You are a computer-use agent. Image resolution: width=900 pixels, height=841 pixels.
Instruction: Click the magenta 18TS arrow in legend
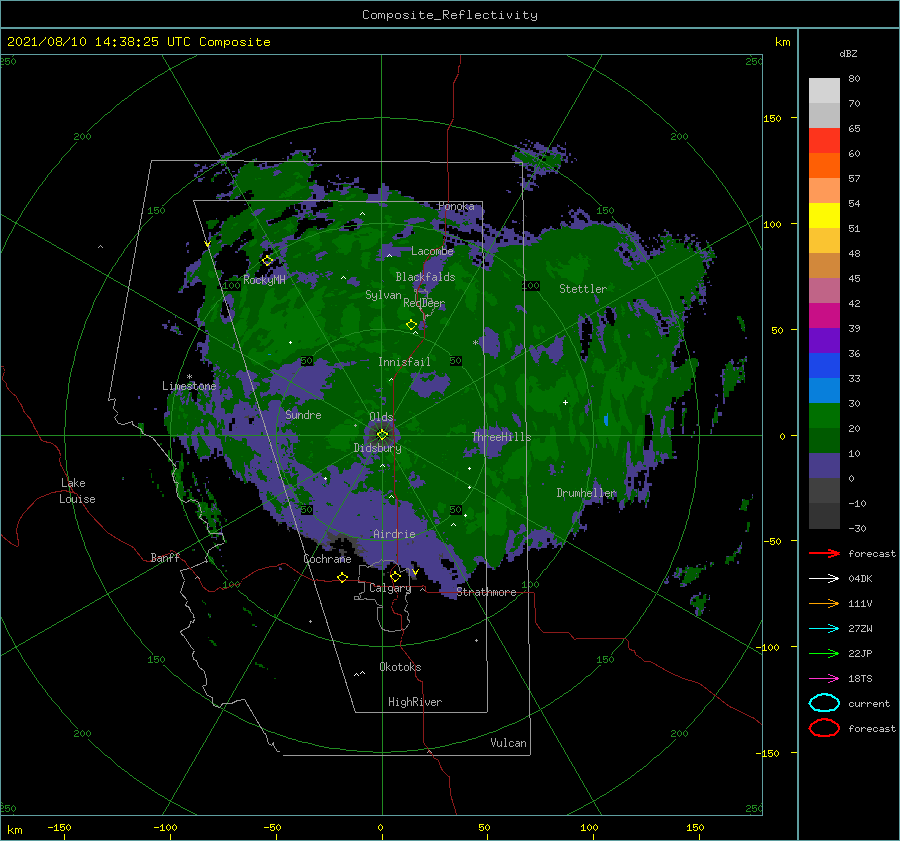tap(824, 679)
